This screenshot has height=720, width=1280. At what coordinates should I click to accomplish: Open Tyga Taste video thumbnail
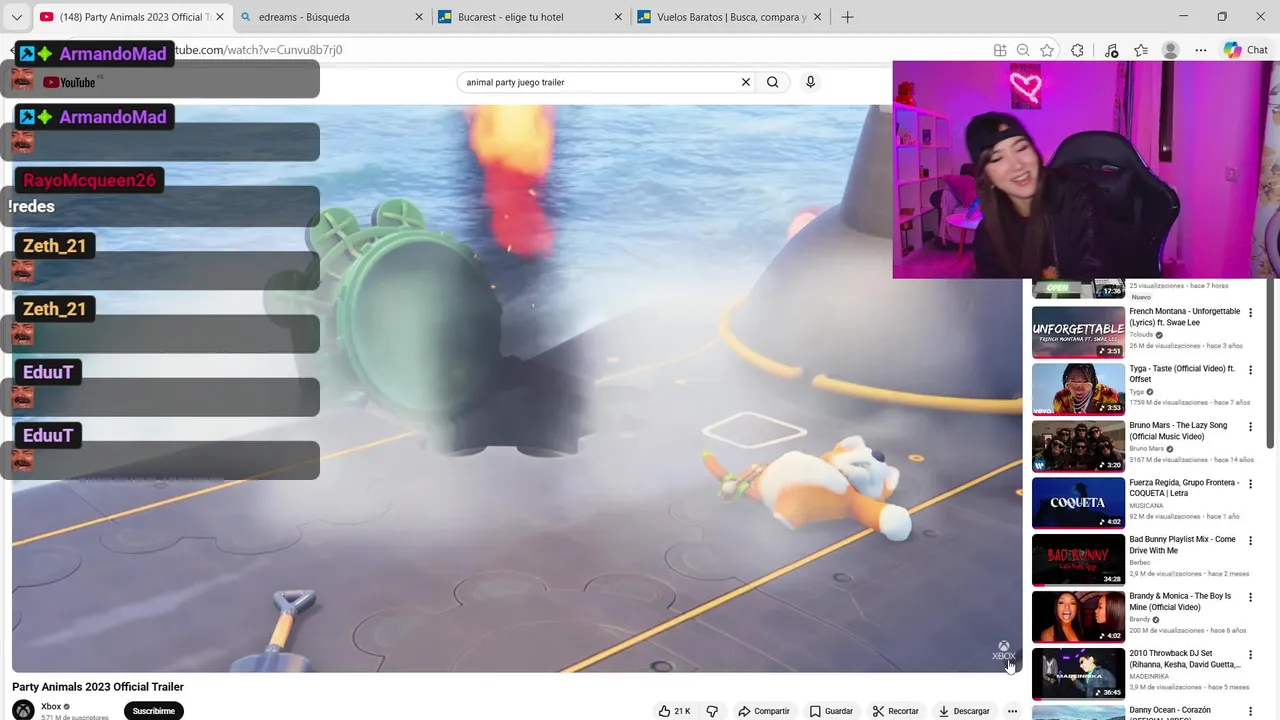[1078, 388]
